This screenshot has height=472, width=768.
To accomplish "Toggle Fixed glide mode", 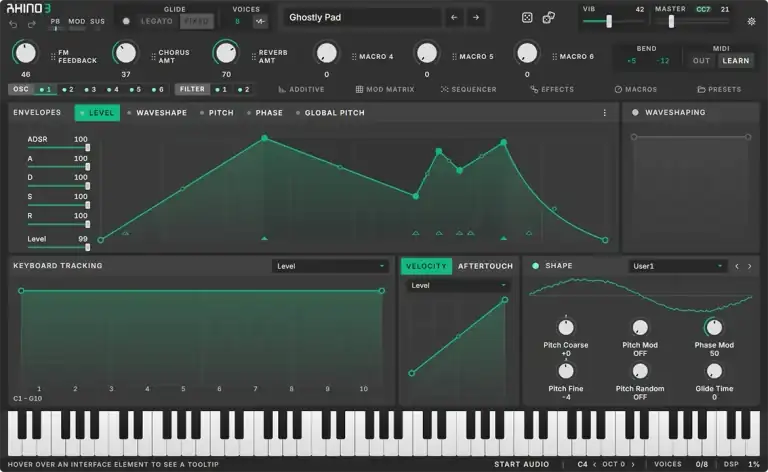I will tap(196, 22).
